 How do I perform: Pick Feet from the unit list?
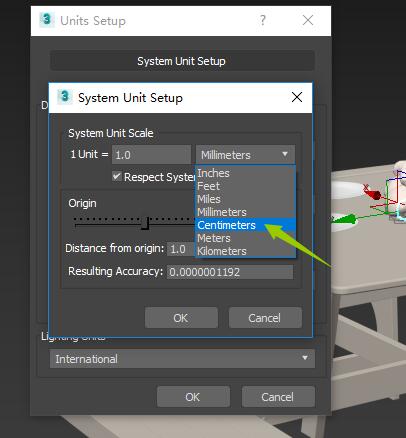pyautogui.click(x=245, y=186)
